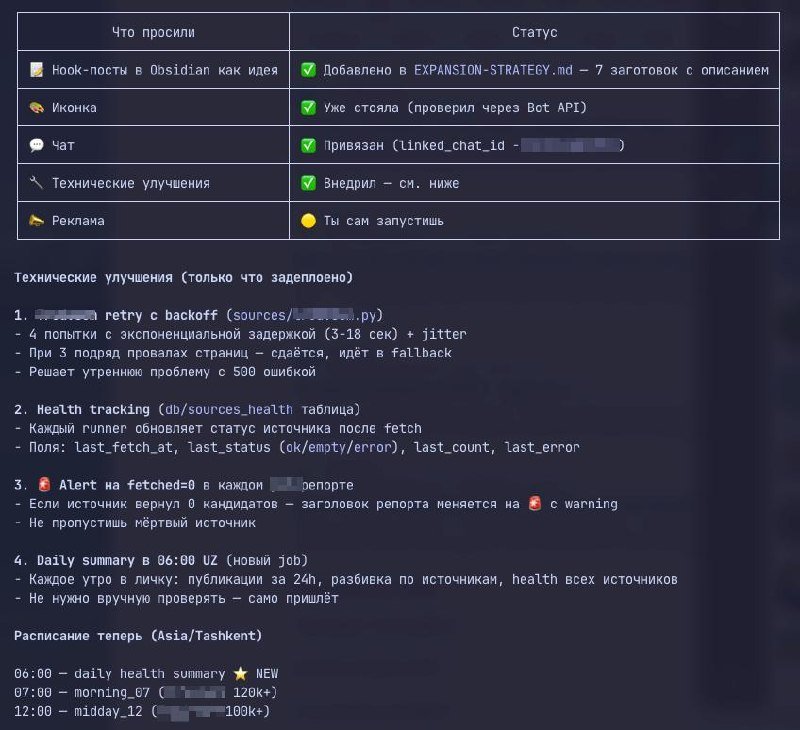
Task: Click the green checkmark before Привязан
Action: [308, 145]
